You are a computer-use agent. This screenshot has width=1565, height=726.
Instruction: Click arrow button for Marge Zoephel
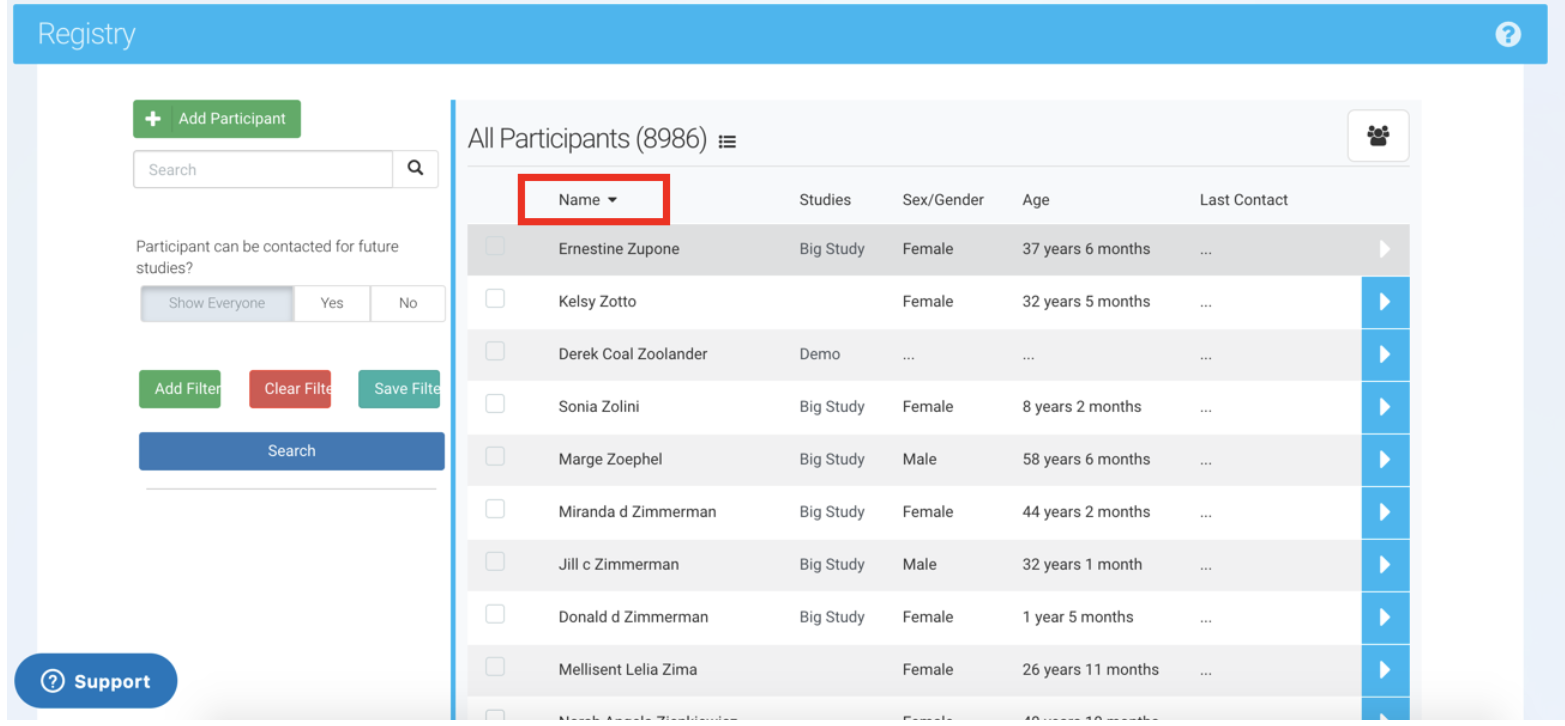(1385, 460)
